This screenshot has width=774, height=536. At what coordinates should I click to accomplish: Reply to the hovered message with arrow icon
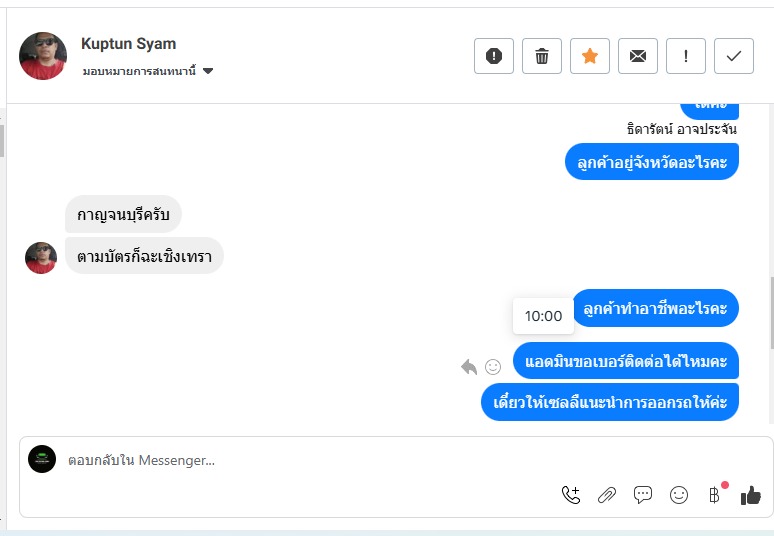[469, 367]
